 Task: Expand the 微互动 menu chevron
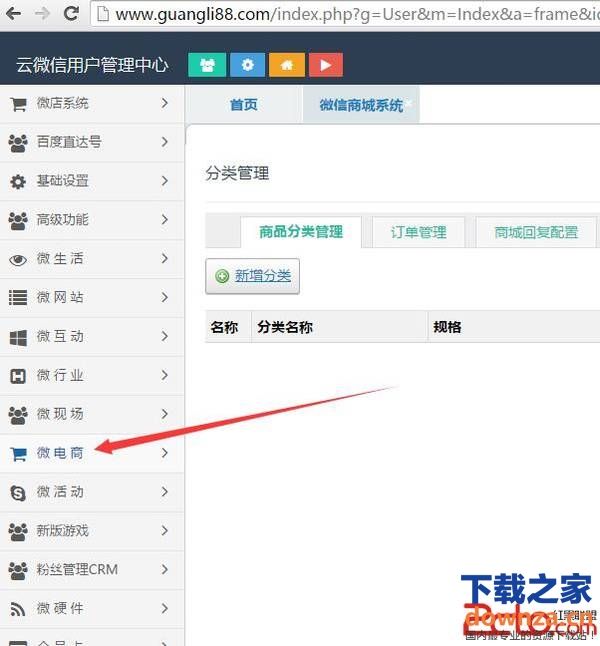pyautogui.click(x=165, y=336)
